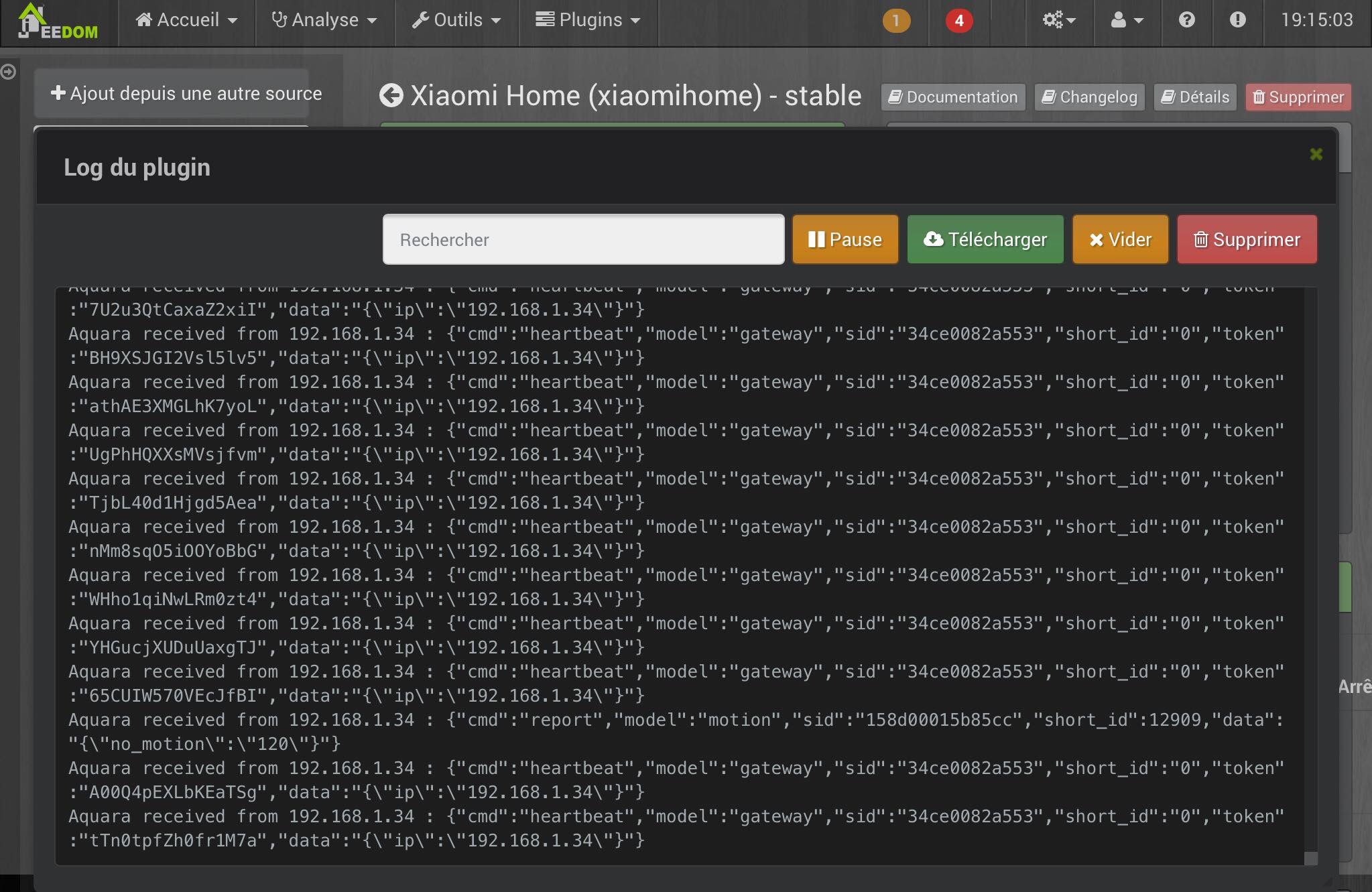Close the Log du plugin dialog
The width and height of the screenshot is (1372, 892).
(1316, 155)
